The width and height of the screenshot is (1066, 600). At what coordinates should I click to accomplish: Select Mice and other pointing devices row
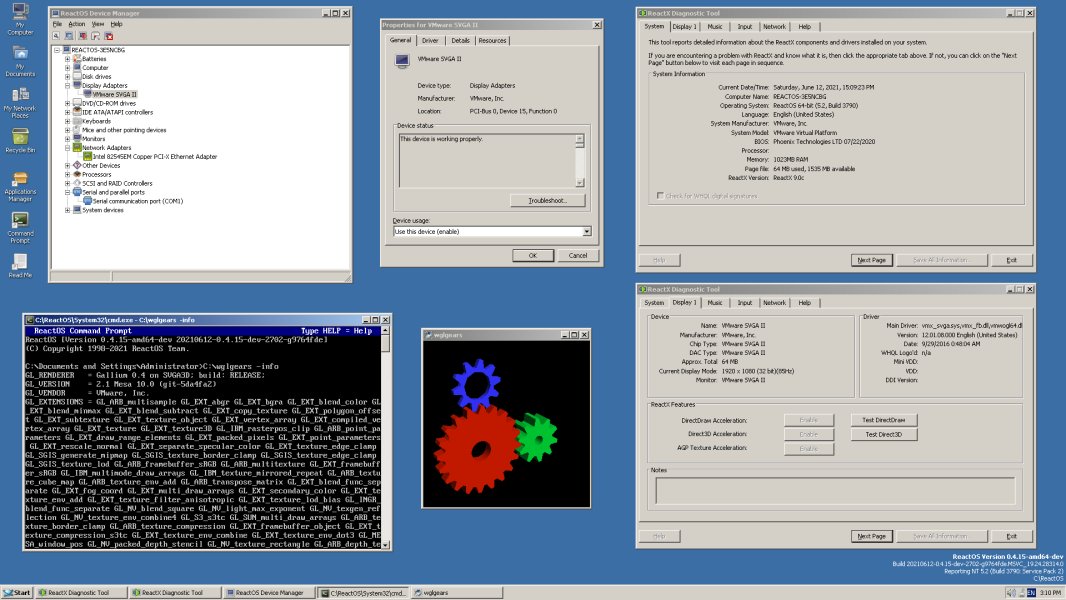click(x=124, y=130)
